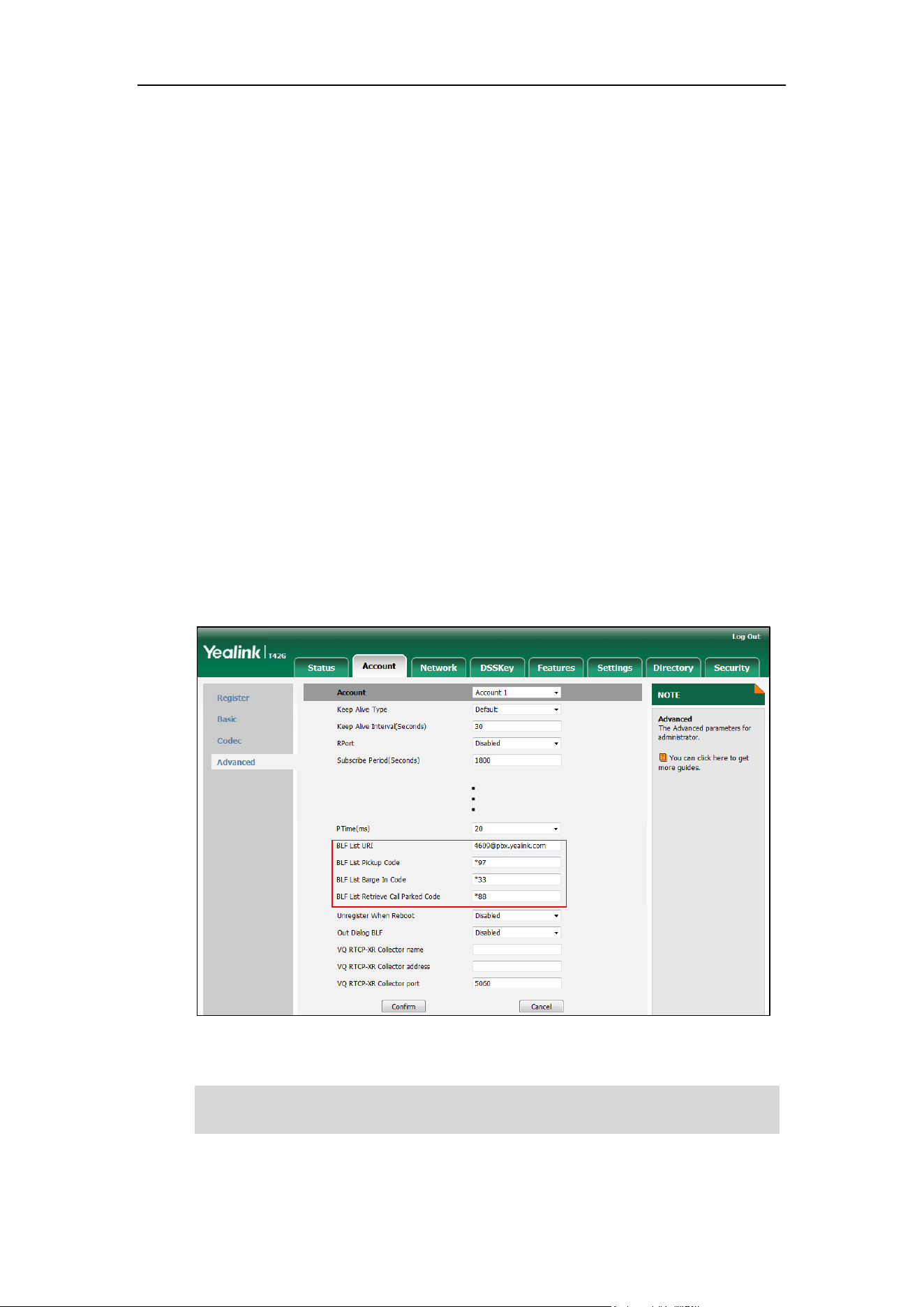Image resolution: width=924 pixels, height=1307 pixels.
Task: Switch to the Network tab
Action: coord(438,667)
